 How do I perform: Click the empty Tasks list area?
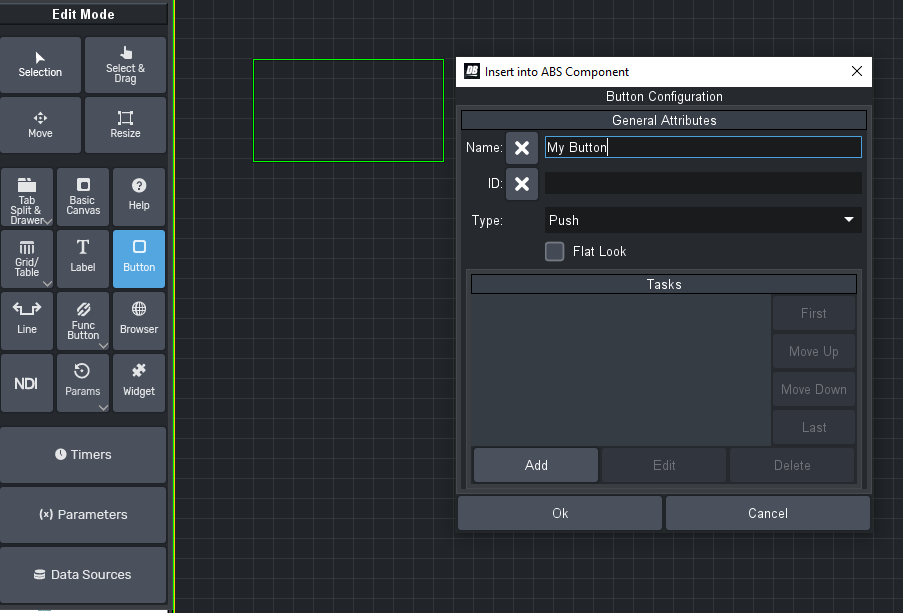pos(621,369)
